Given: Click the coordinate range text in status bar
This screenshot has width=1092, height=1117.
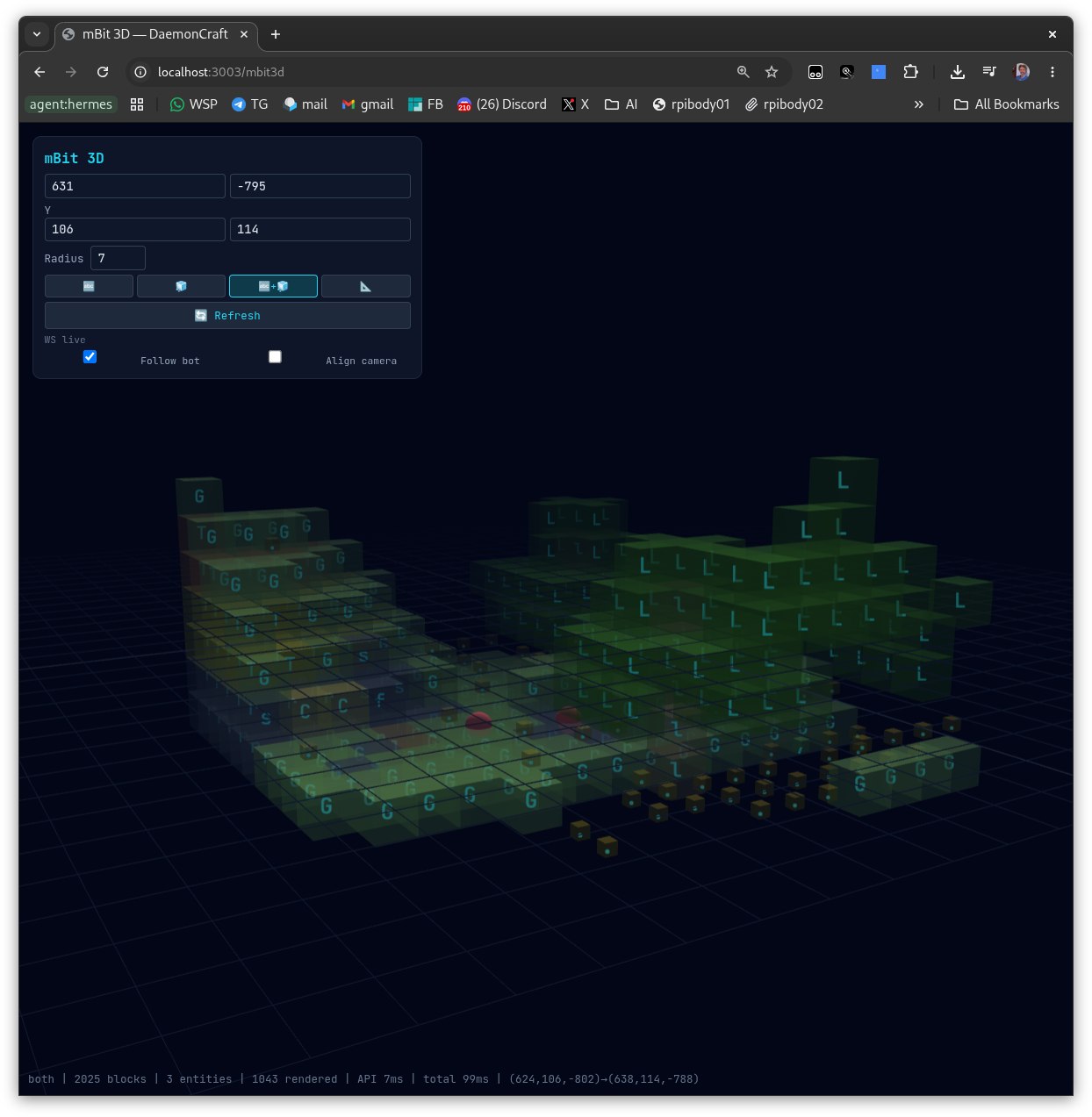Looking at the screenshot, I should [x=604, y=1079].
